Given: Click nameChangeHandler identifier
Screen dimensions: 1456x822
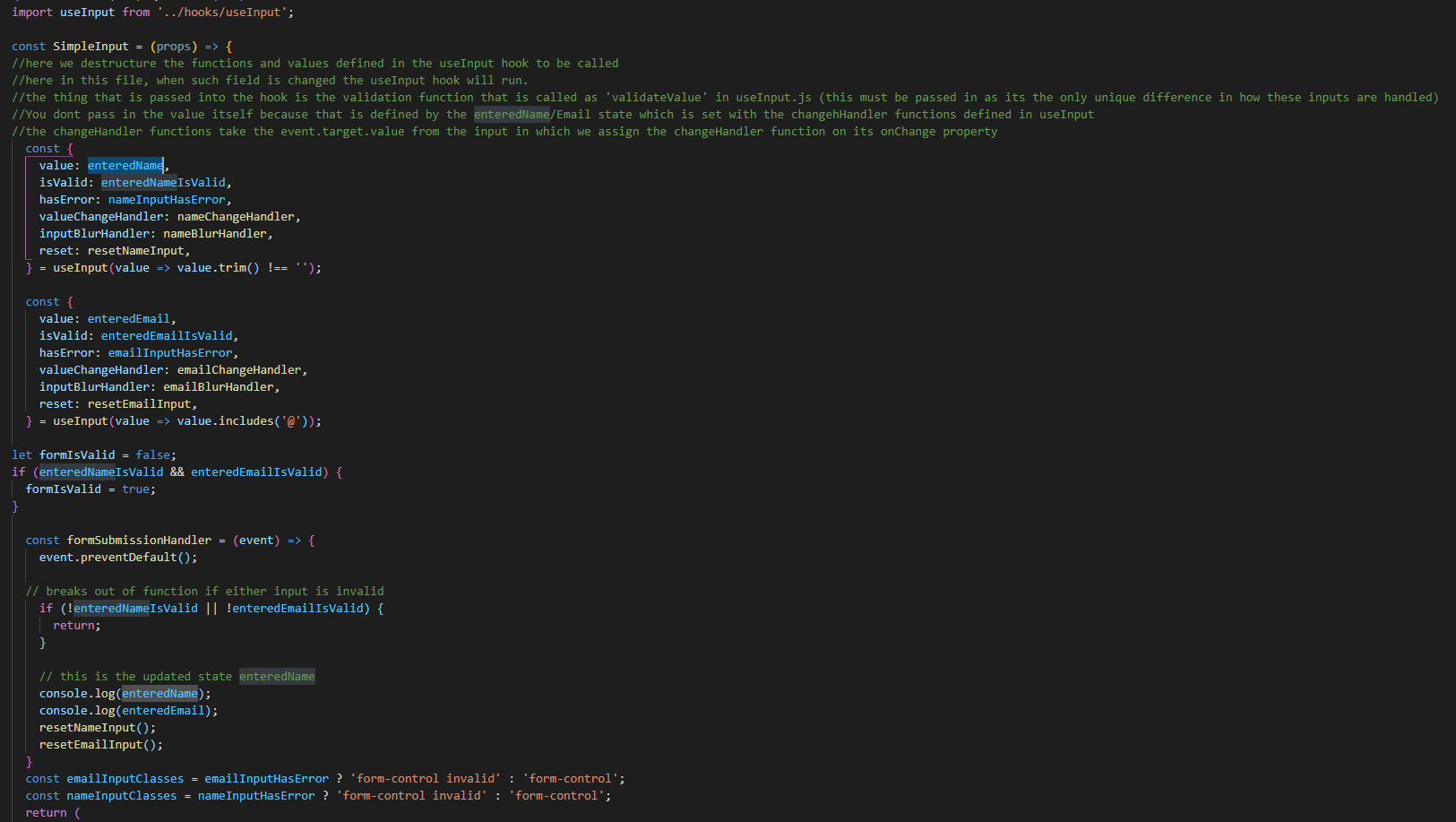Looking at the screenshot, I should point(236,217).
